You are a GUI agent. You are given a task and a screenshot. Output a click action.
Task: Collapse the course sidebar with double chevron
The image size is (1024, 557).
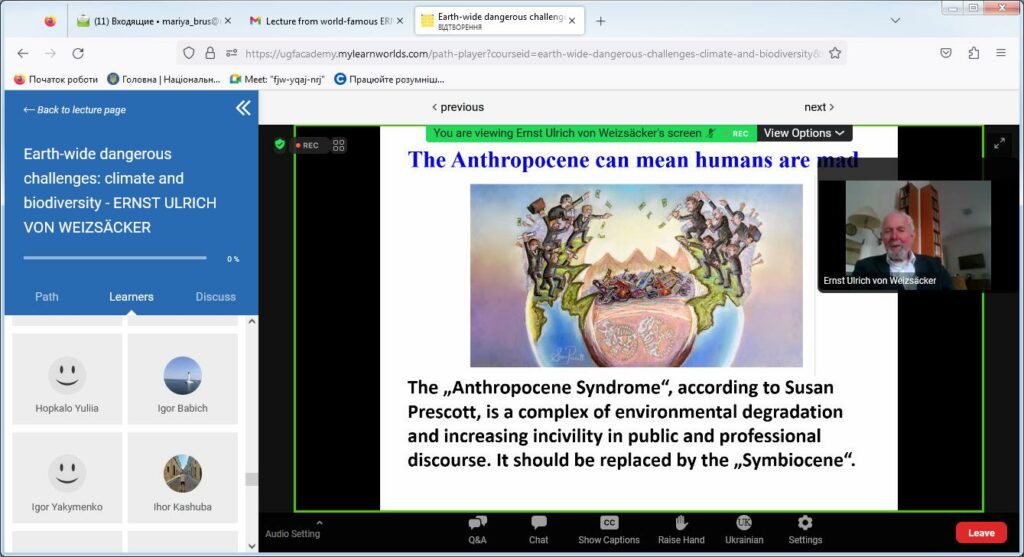[243, 109]
